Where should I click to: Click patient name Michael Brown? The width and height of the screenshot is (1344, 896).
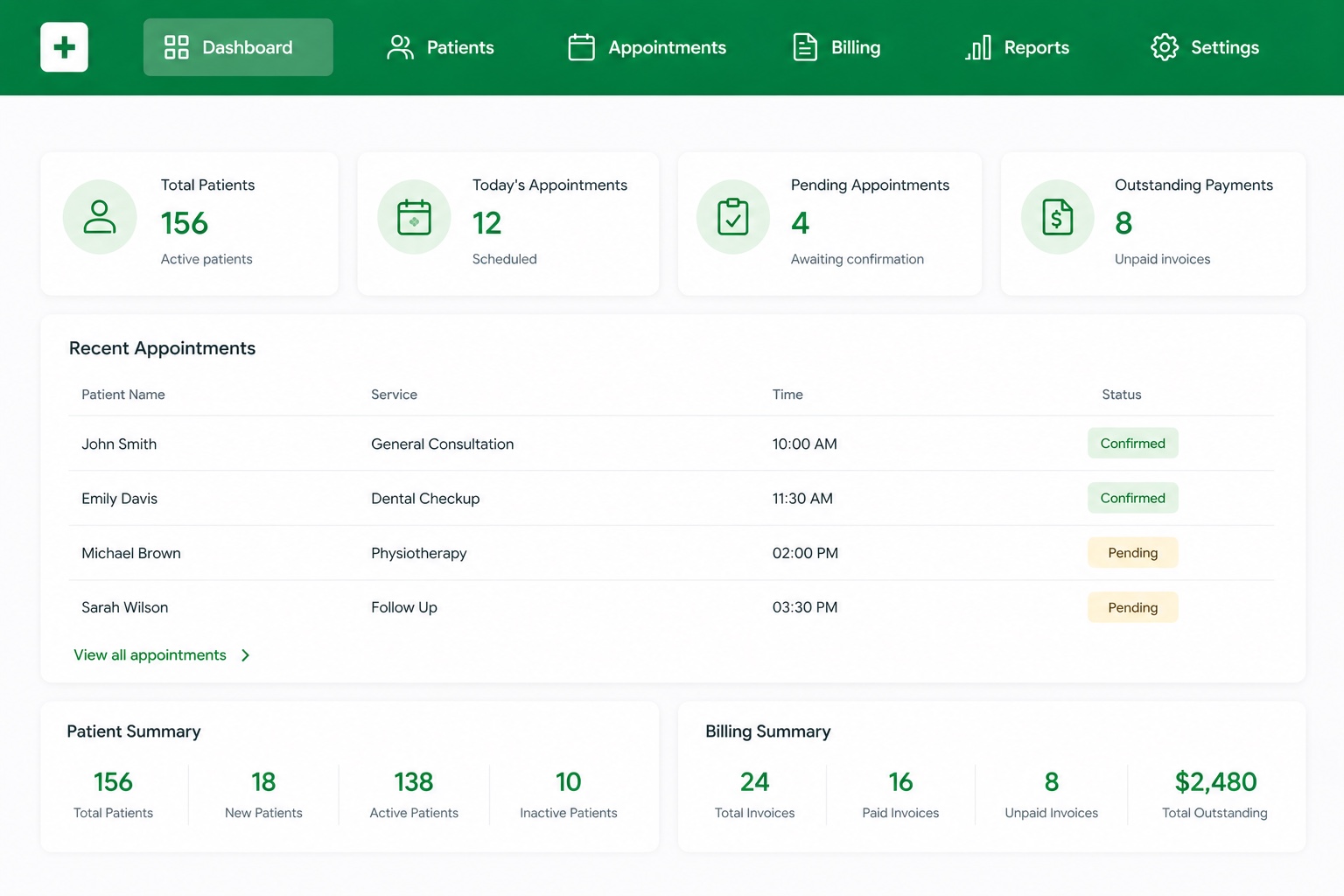[131, 553]
